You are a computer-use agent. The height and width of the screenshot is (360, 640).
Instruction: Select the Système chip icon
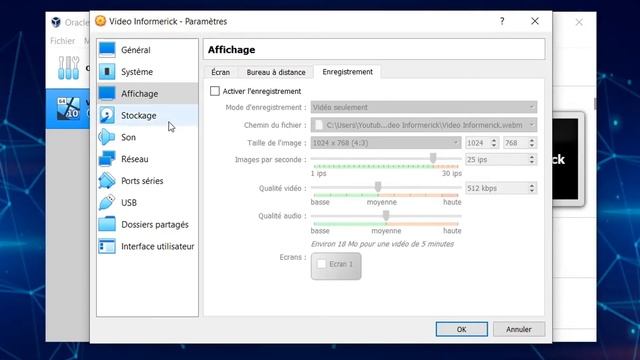(x=107, y=71)
